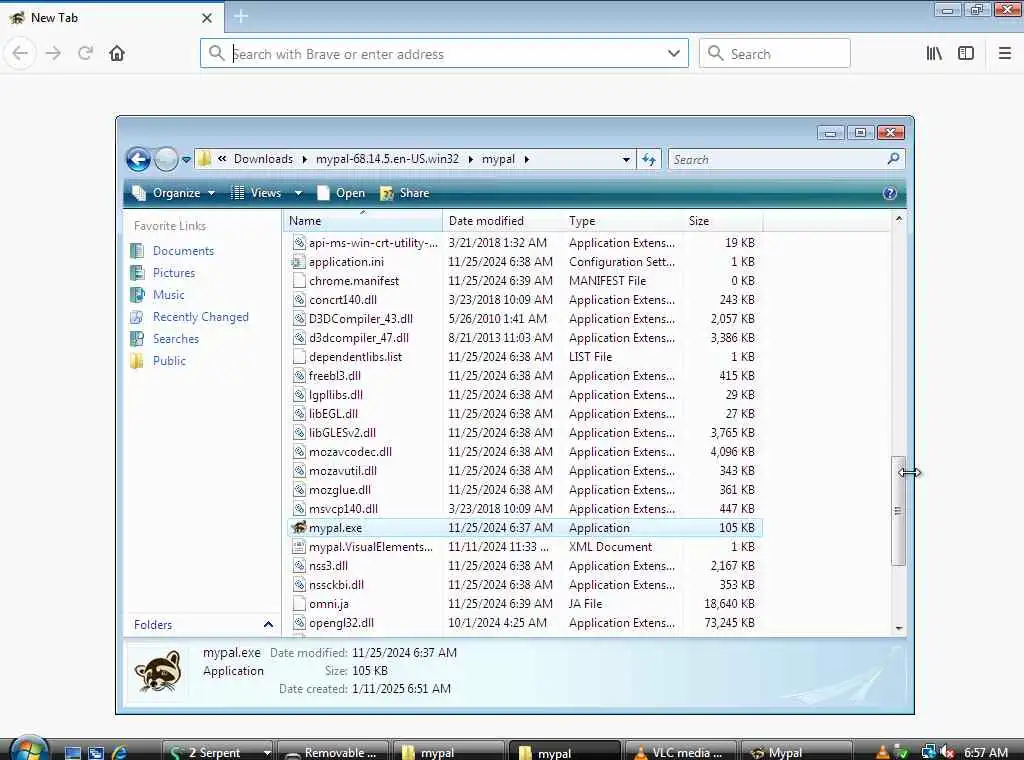This screenshot has width=1024, height=760.
Task: Focus the Brave address bar
Action: [x=444, y=54]
